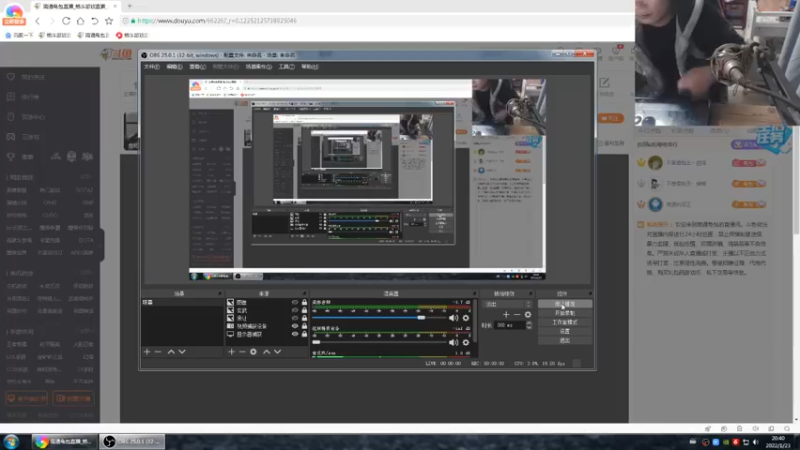This screenshot has height=450, width=800.
Task: Go back in the browser
Action: tap(38, 21)
